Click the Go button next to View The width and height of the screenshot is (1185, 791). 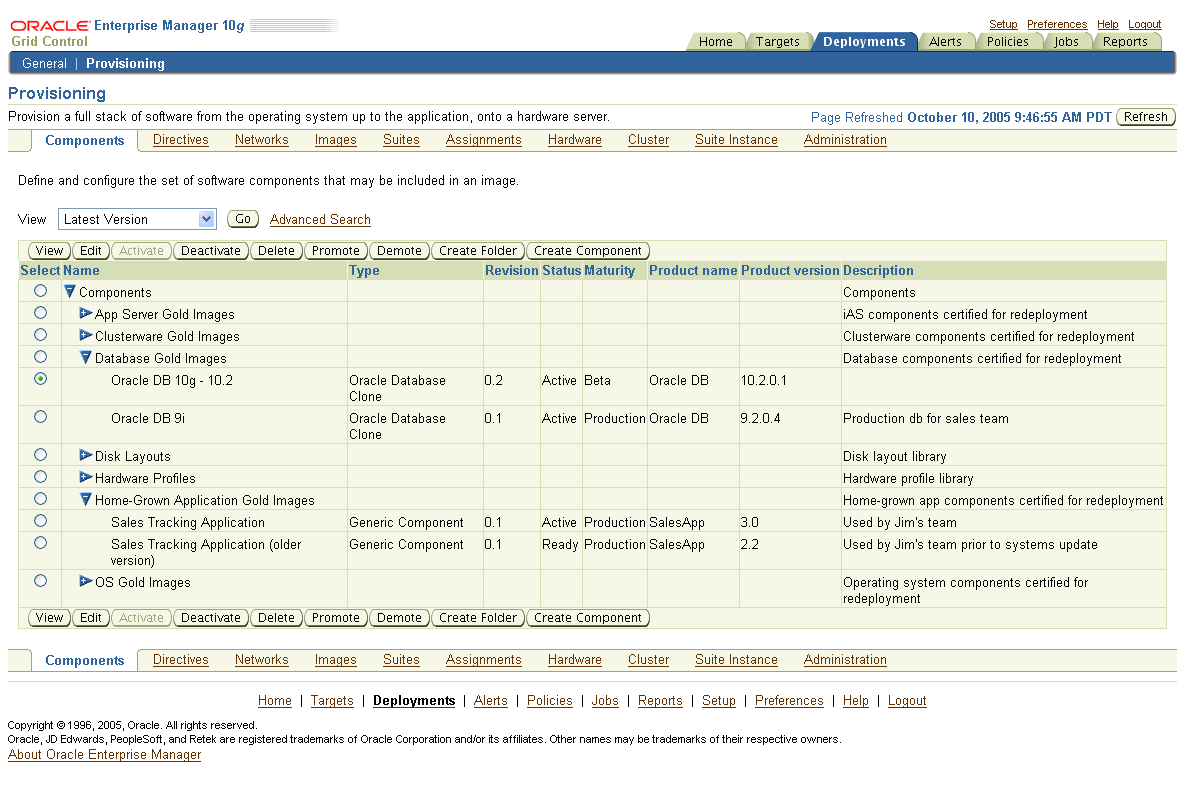(242, 218)
